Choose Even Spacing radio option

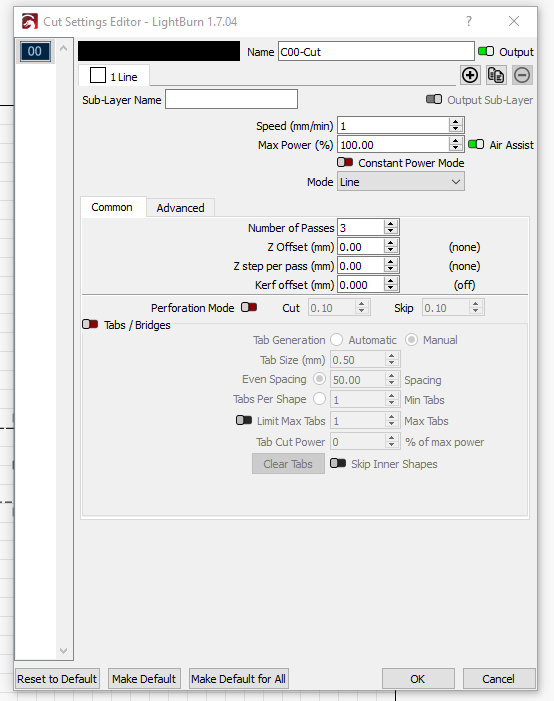click(319, 379)
